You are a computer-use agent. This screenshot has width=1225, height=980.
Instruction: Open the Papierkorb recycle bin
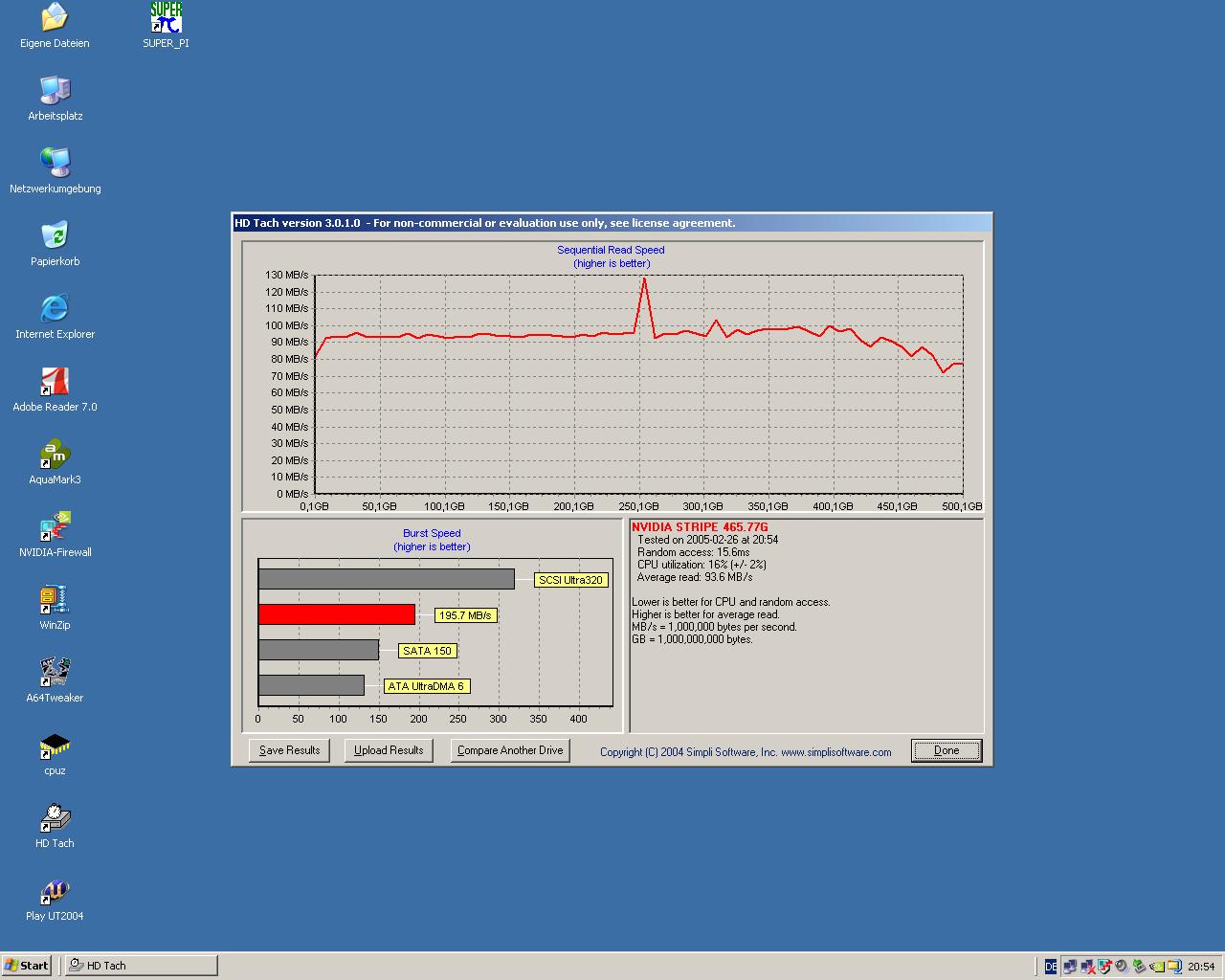55,244
